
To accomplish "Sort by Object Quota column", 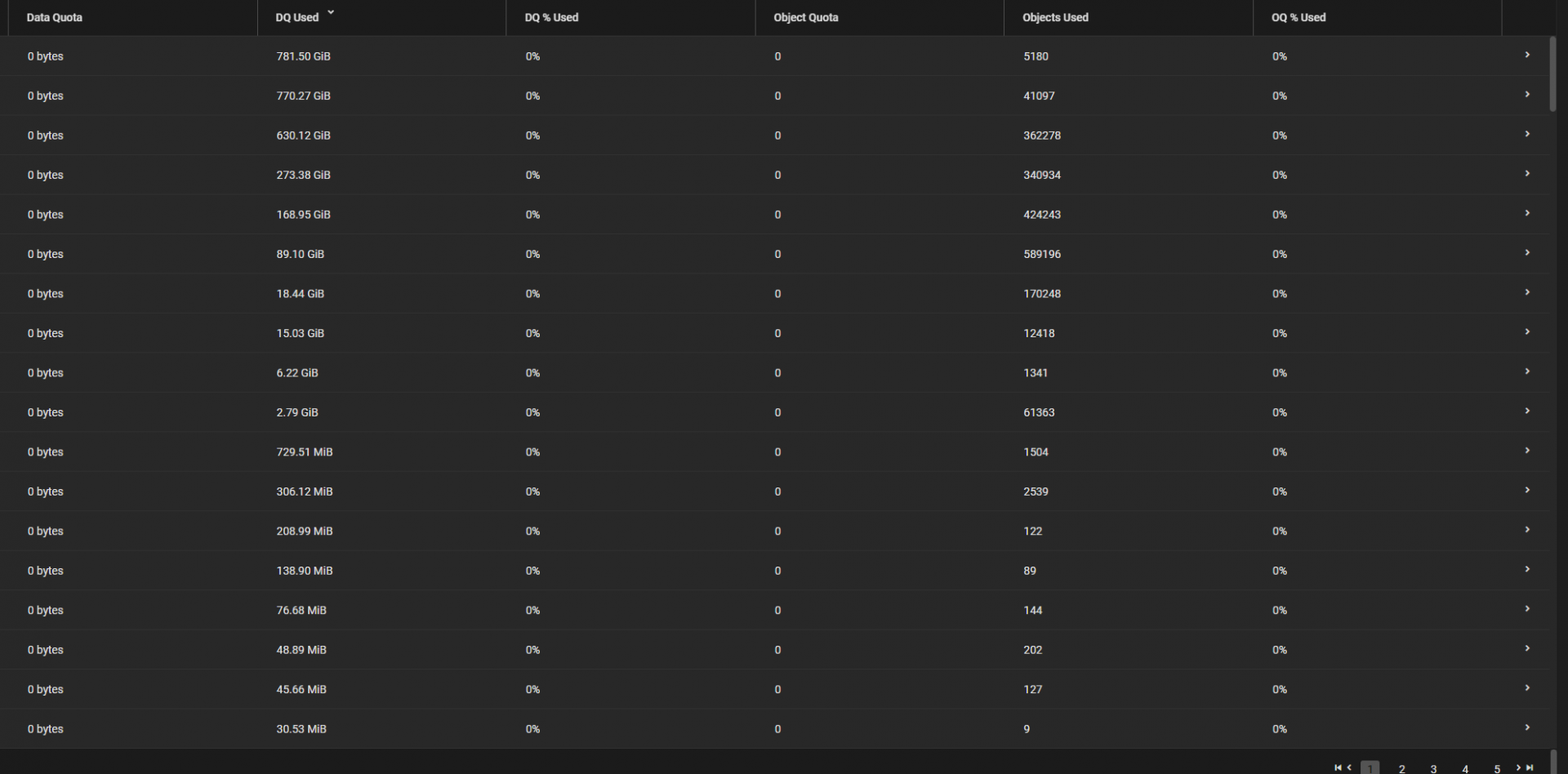I will (806, 17).
